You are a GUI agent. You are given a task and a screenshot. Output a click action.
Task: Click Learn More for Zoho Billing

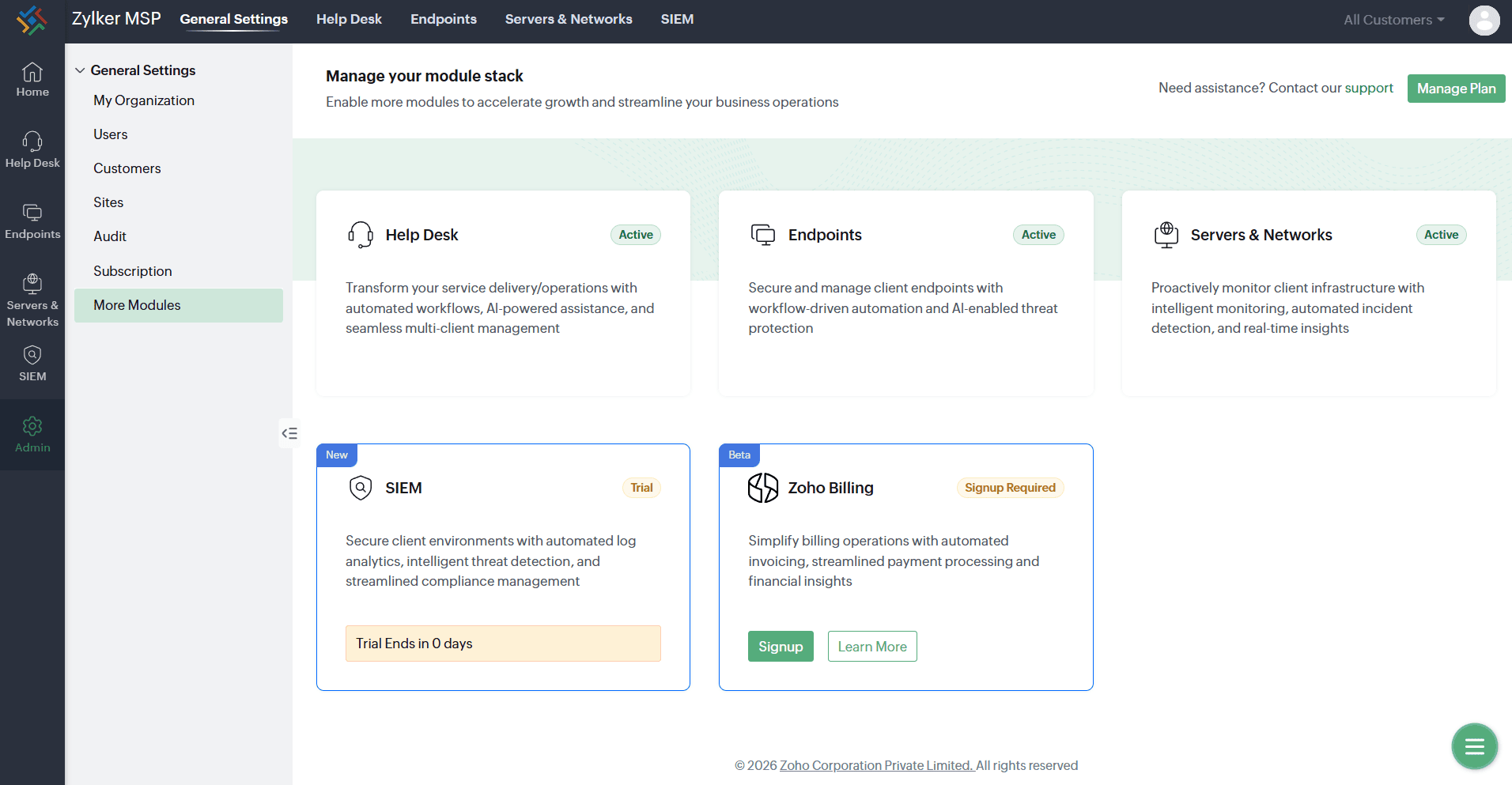(872, 647)
